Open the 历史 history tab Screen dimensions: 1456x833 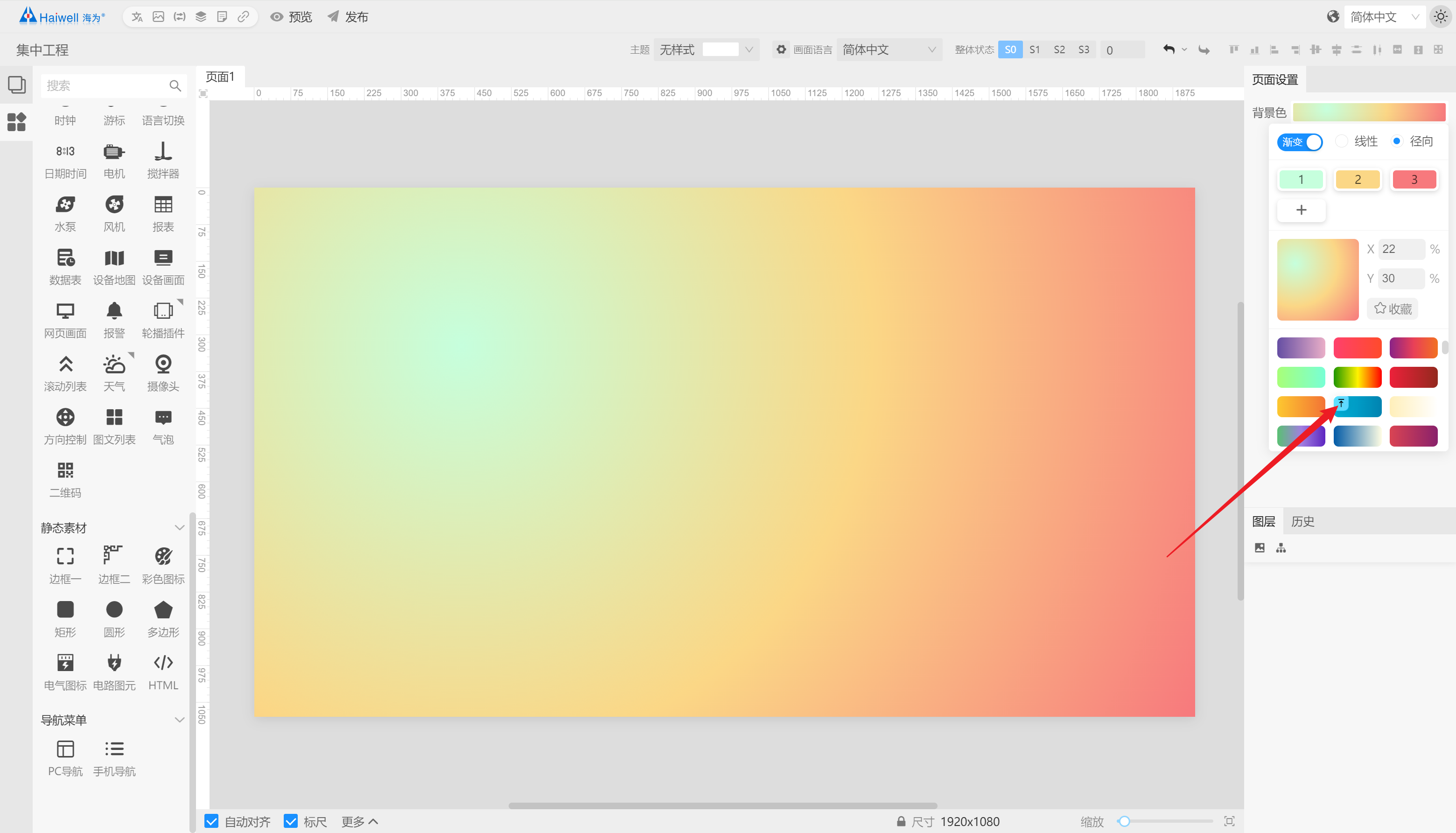pyautogui.click(x=1302, y=521)
